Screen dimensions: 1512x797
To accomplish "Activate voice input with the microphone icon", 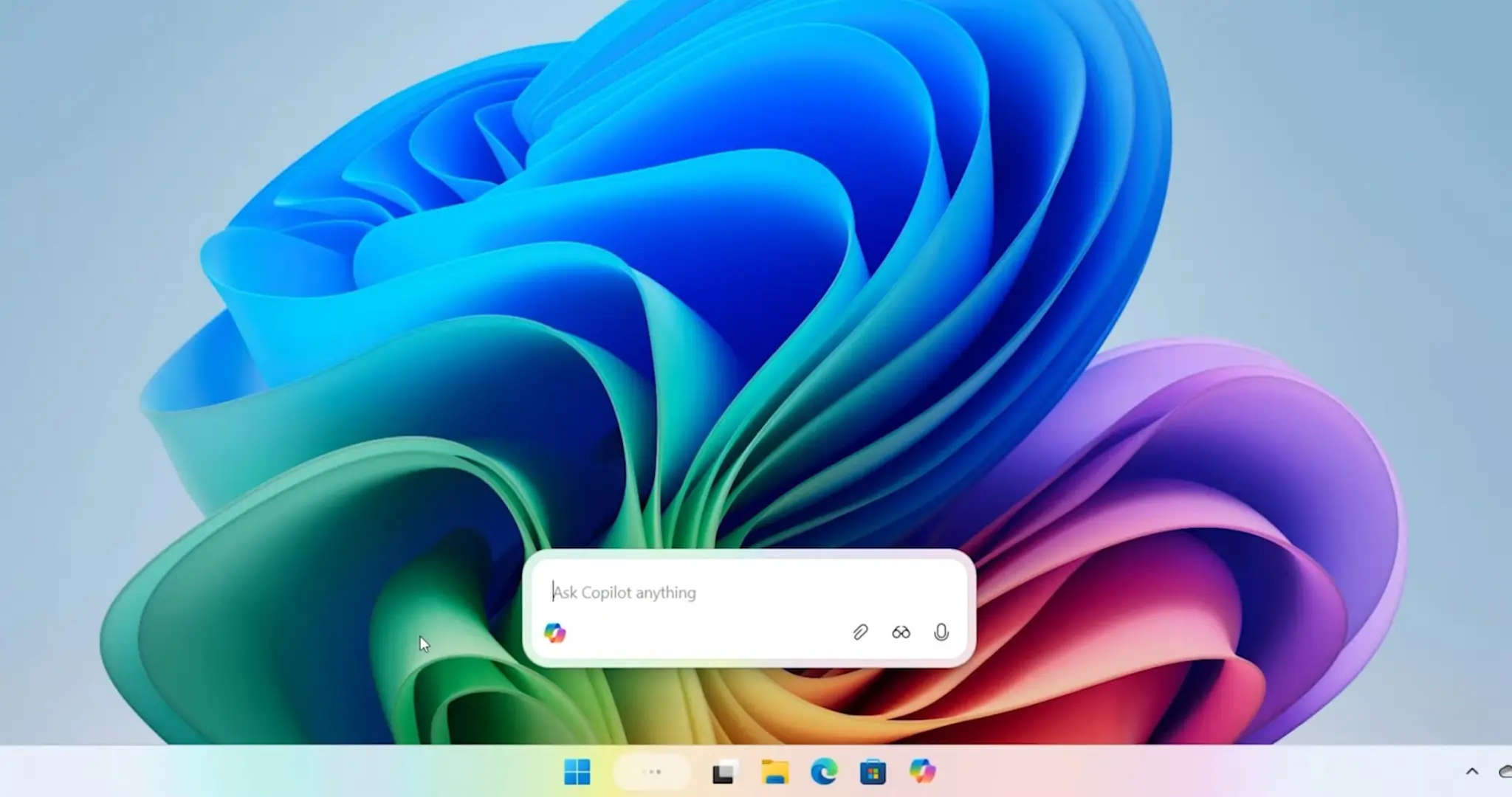I will 941,632.
